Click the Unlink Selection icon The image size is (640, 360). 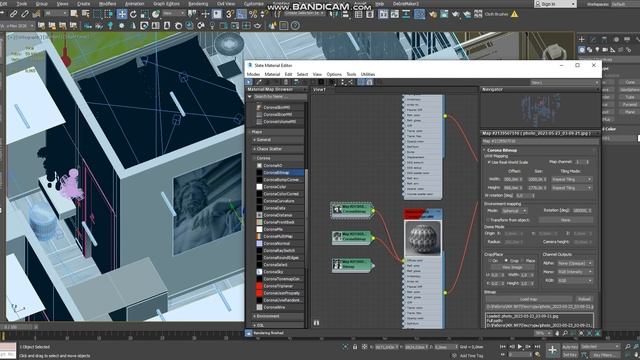25,14
